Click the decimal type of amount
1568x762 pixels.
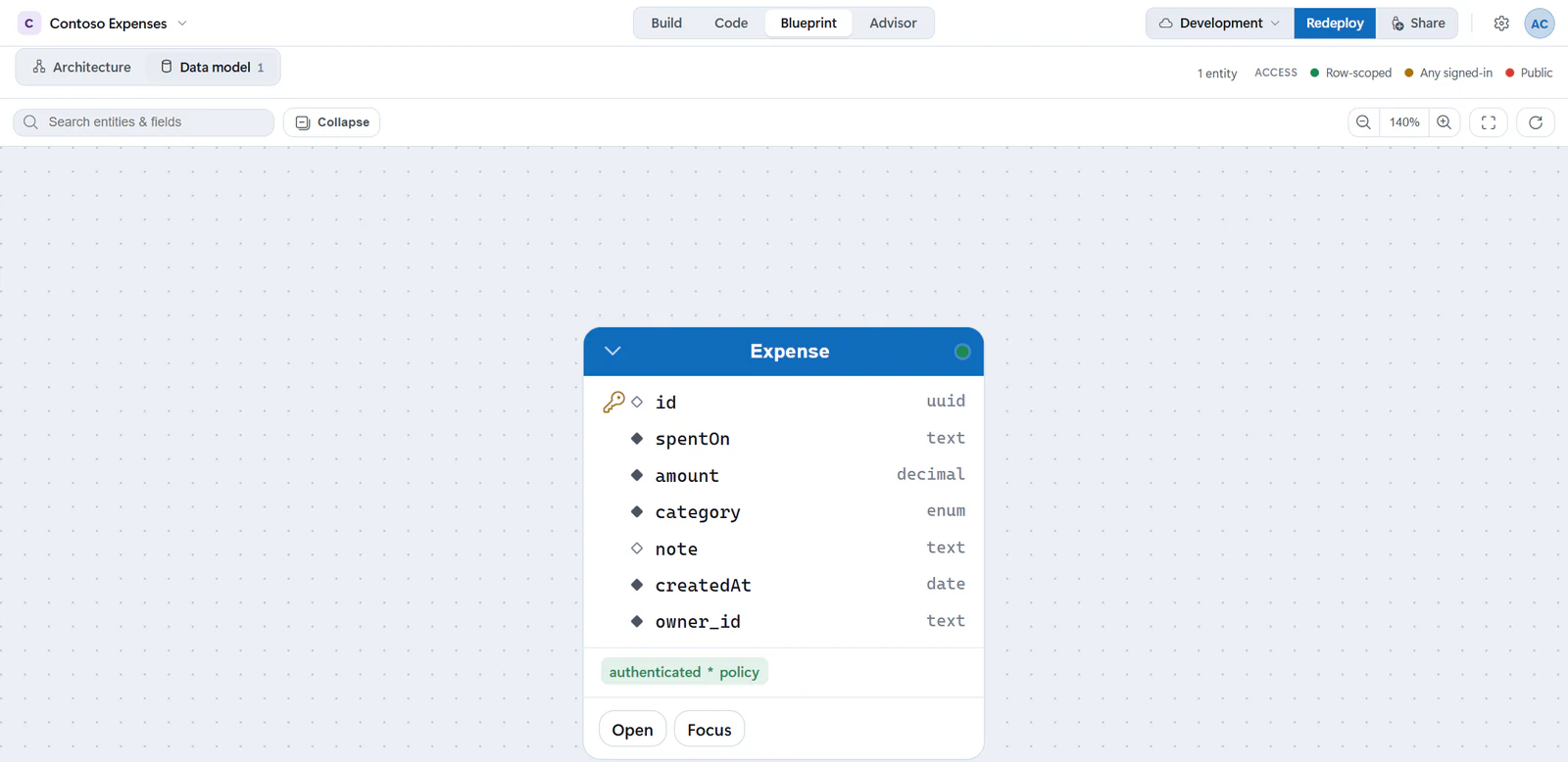[x=930, y=474]
